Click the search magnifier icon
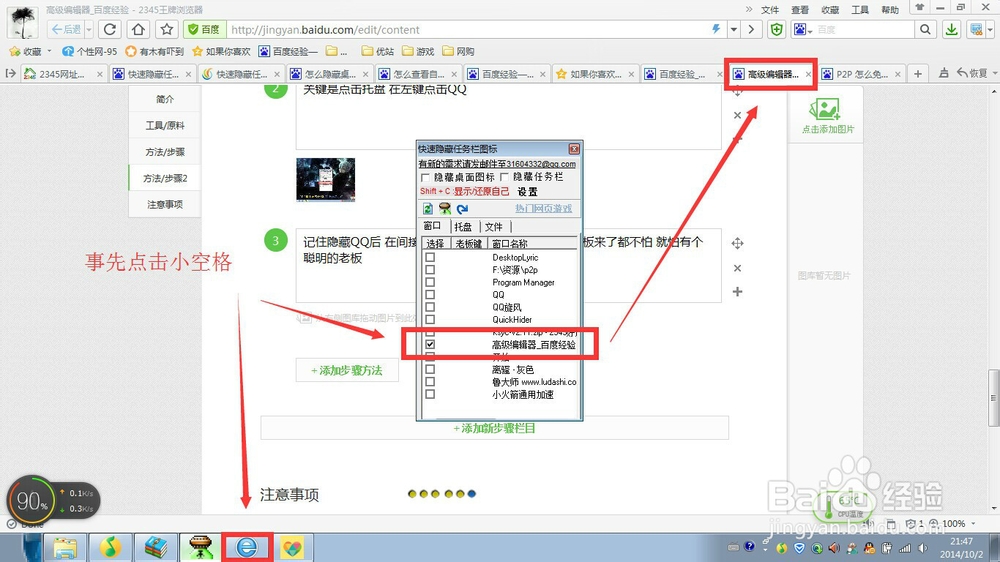This screenshot has width=1000, height=562. point(925,29)
